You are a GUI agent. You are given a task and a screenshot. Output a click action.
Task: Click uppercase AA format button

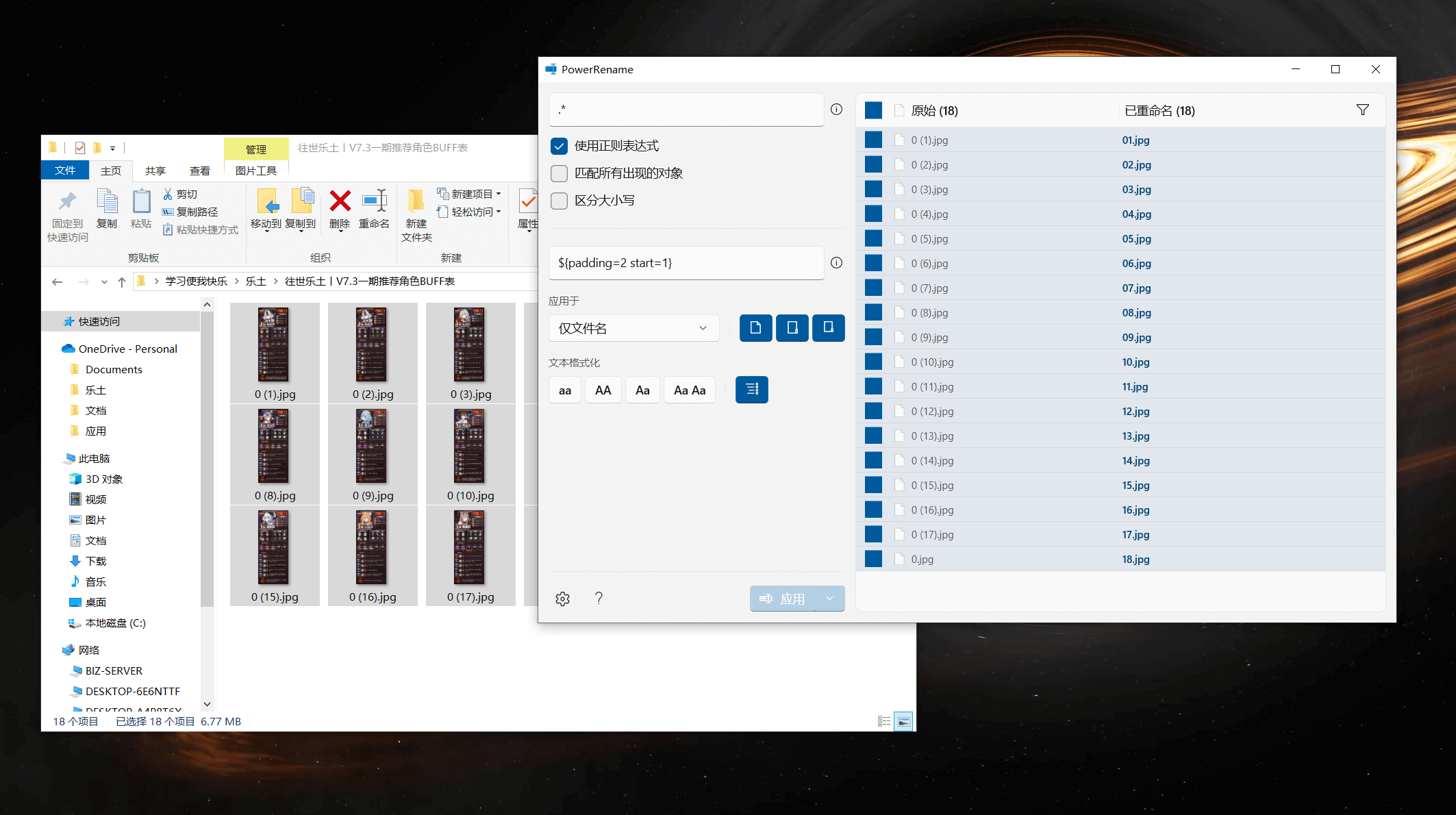tap(603, 390)
